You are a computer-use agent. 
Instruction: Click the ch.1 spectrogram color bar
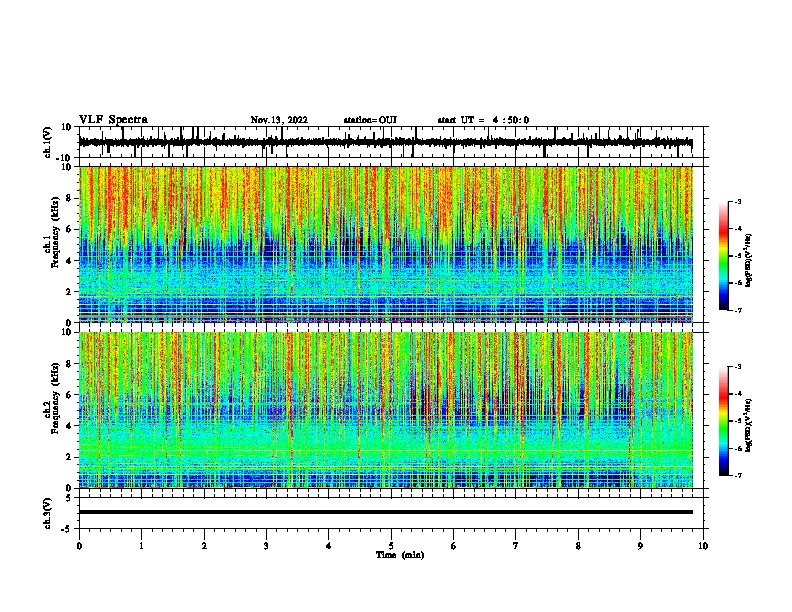point(723,256)
